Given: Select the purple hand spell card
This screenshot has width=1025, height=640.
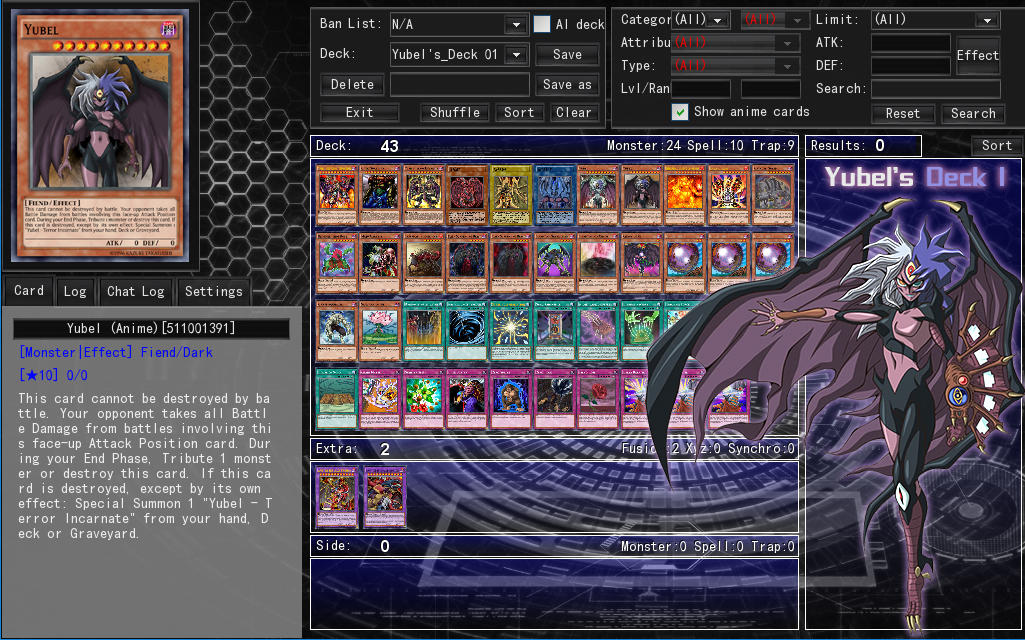Looking at the screenshot, I should click(598, 331).
